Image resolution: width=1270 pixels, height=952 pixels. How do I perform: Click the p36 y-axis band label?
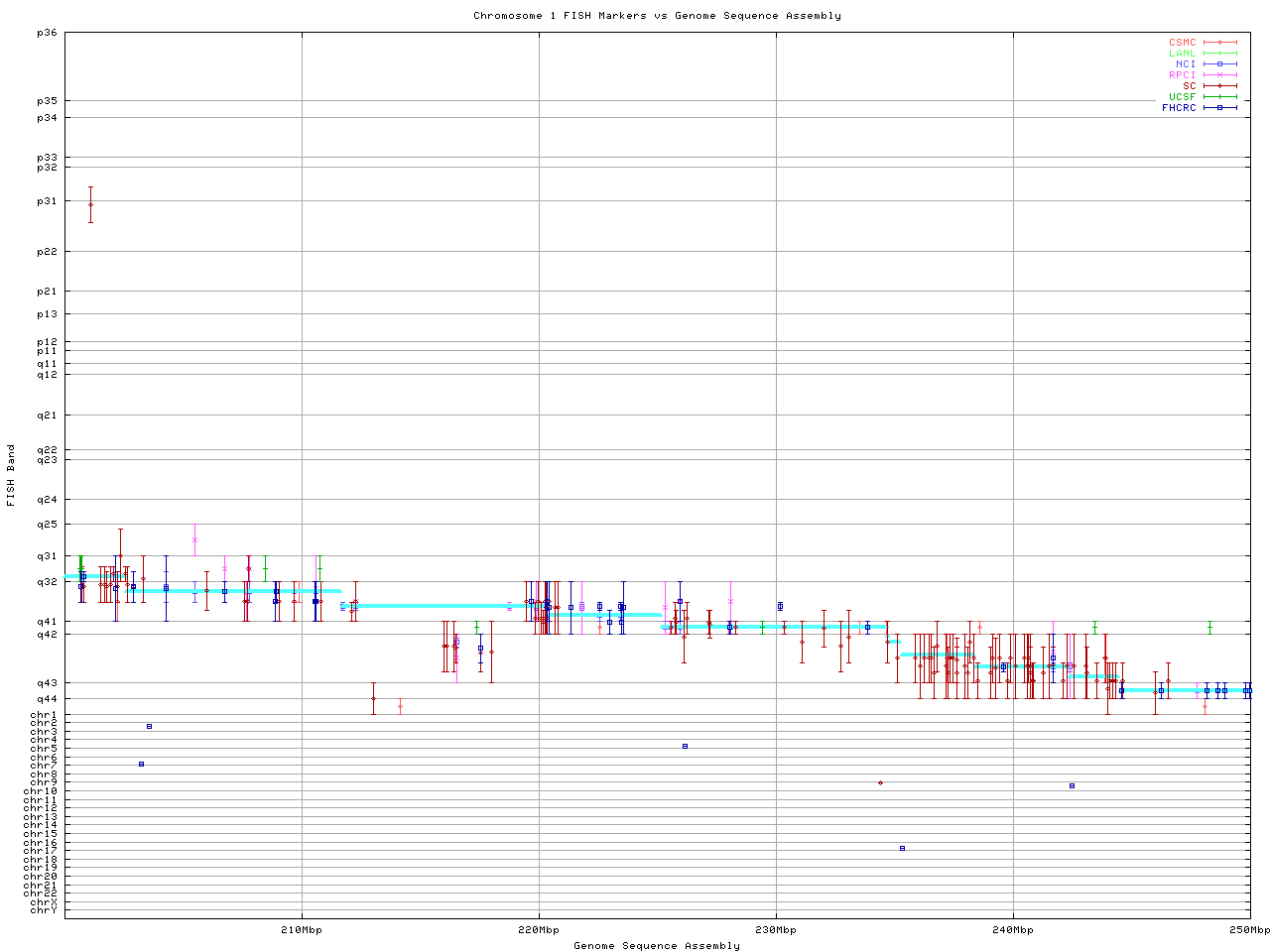[x=47, y=33]
